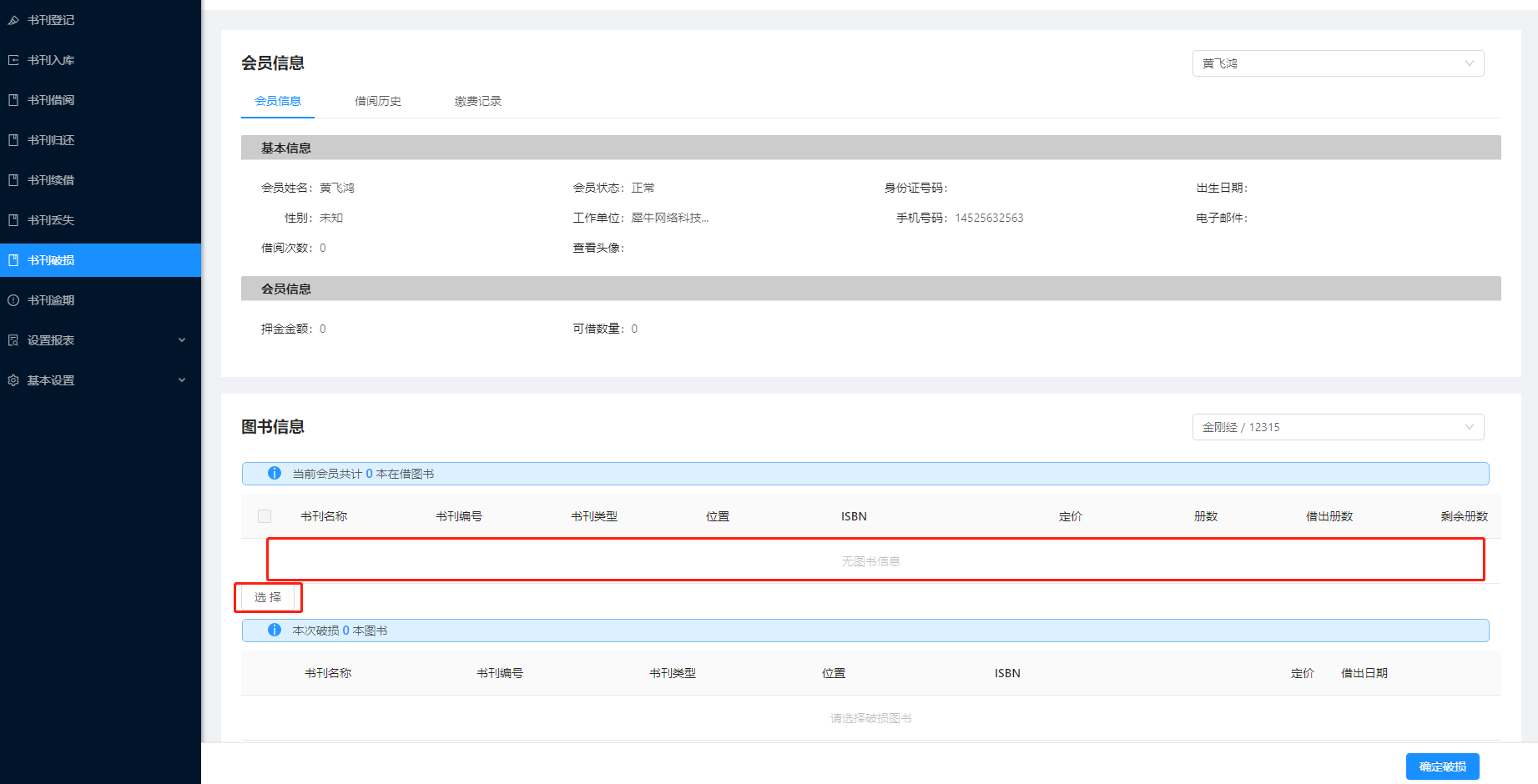Click the 查看头像 label
The image size is (1538, 784).
click(x=598, y=248)
